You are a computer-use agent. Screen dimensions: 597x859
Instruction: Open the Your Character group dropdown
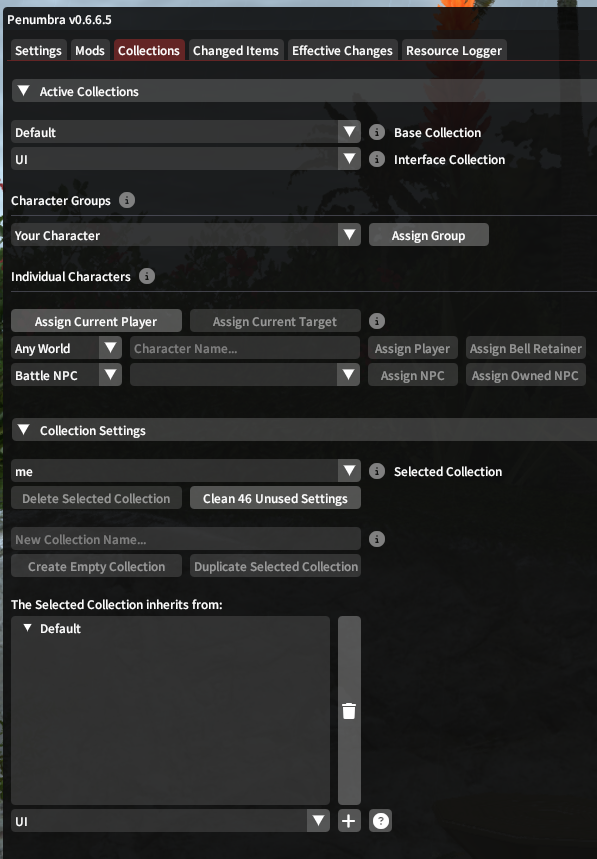click(186, 235)
